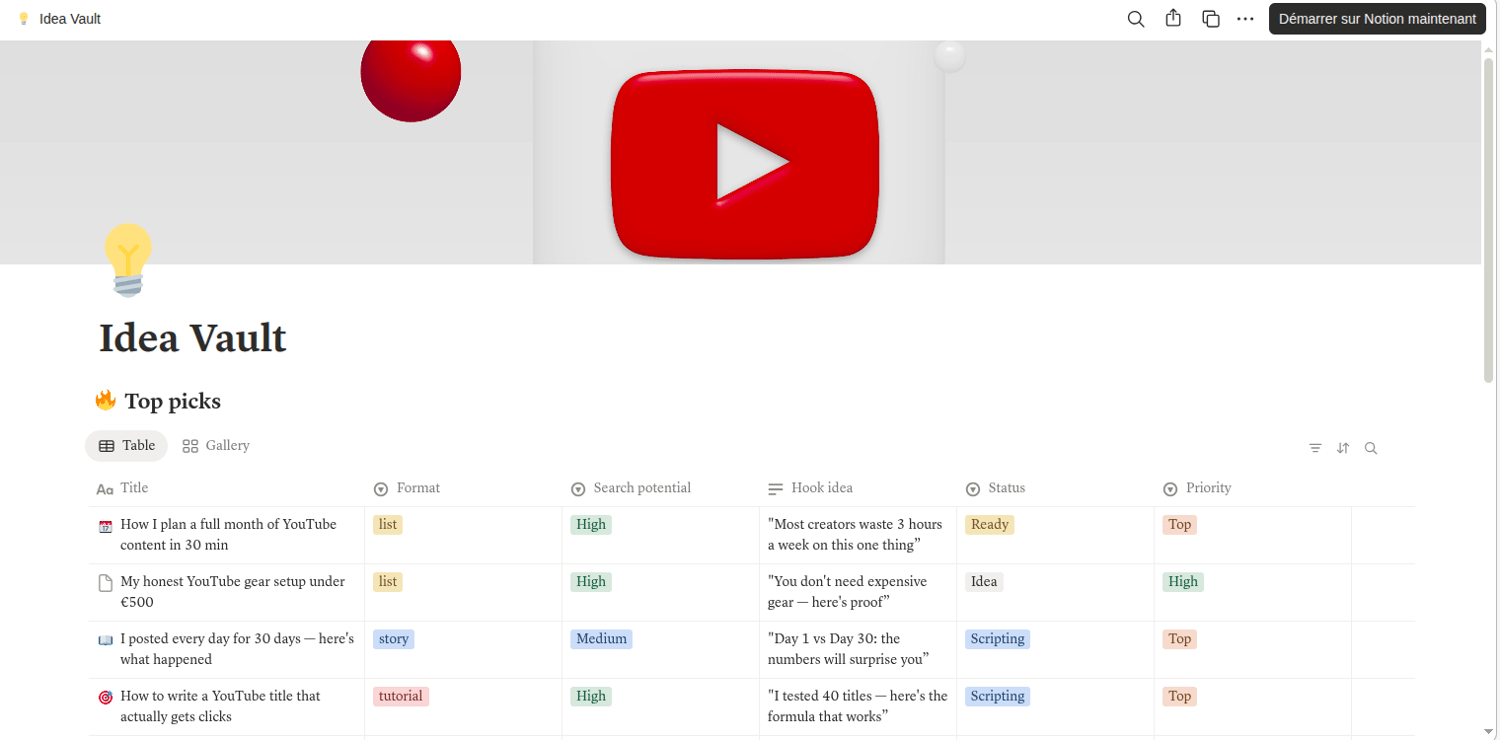The height and width of the screenshot is (740, 1500).
Task: Open 'How I plan a full month' entry
Action: pyautogui.click(x=228, y=535)
